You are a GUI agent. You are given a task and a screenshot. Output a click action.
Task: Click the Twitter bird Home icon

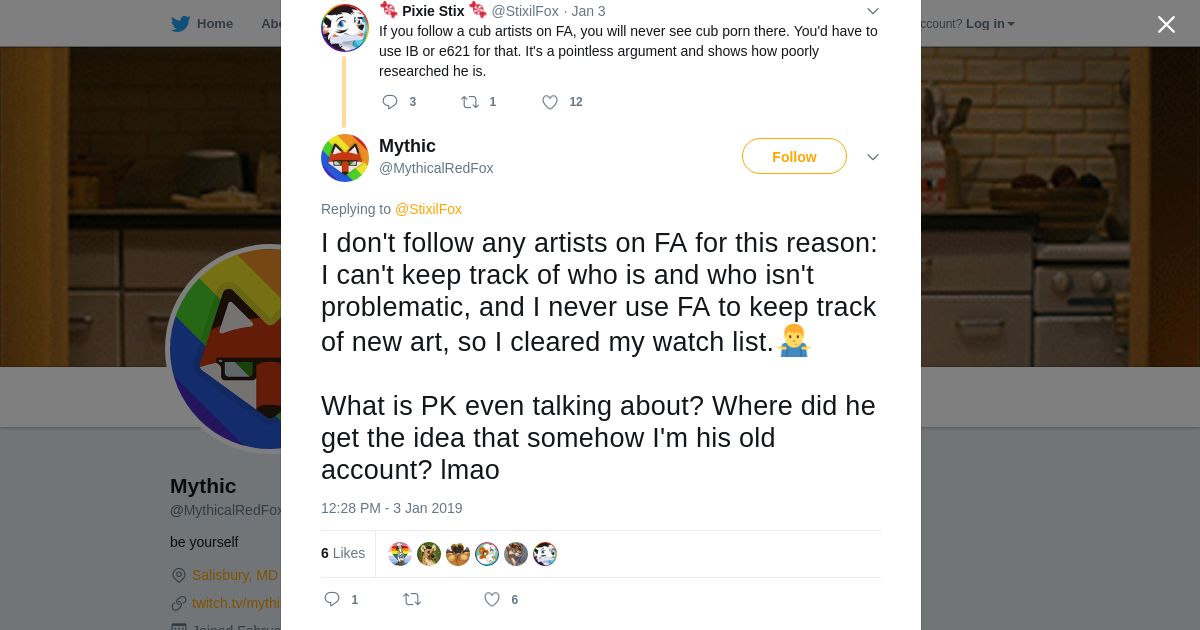pyautogui.click(x=180, y=24)
